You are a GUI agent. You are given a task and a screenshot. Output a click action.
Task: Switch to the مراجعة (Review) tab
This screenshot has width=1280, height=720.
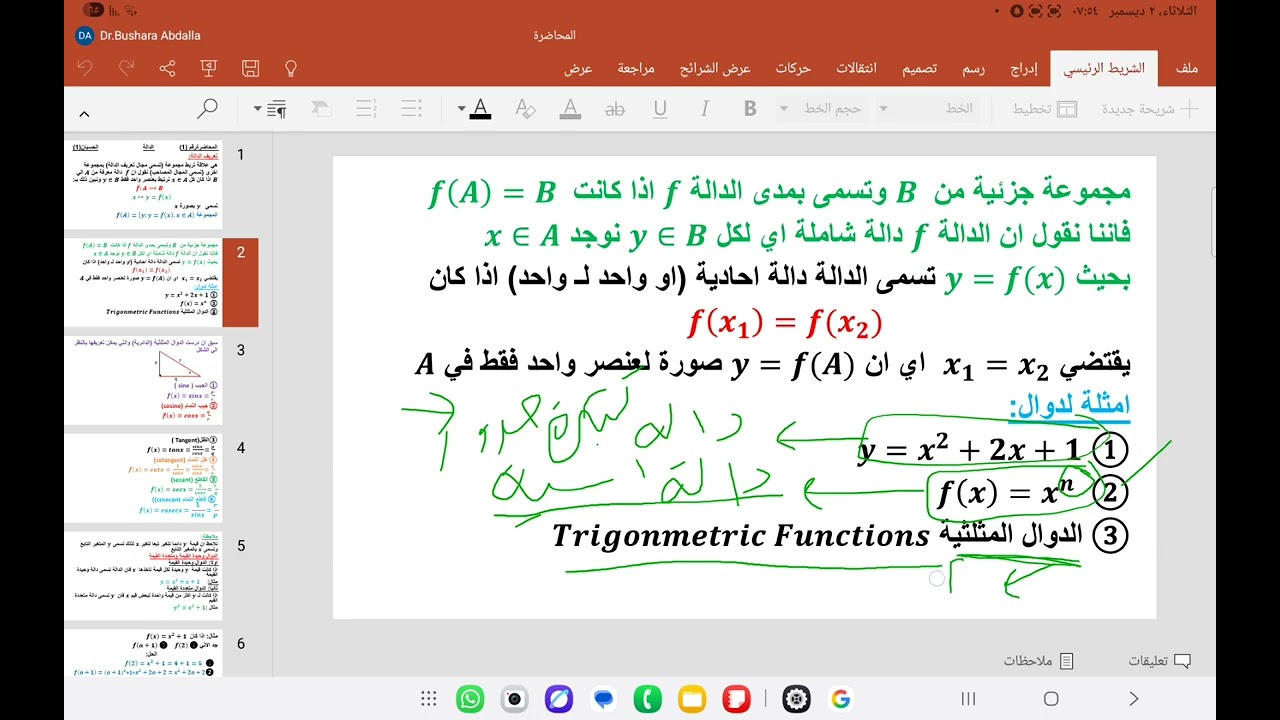coord(636,69)
